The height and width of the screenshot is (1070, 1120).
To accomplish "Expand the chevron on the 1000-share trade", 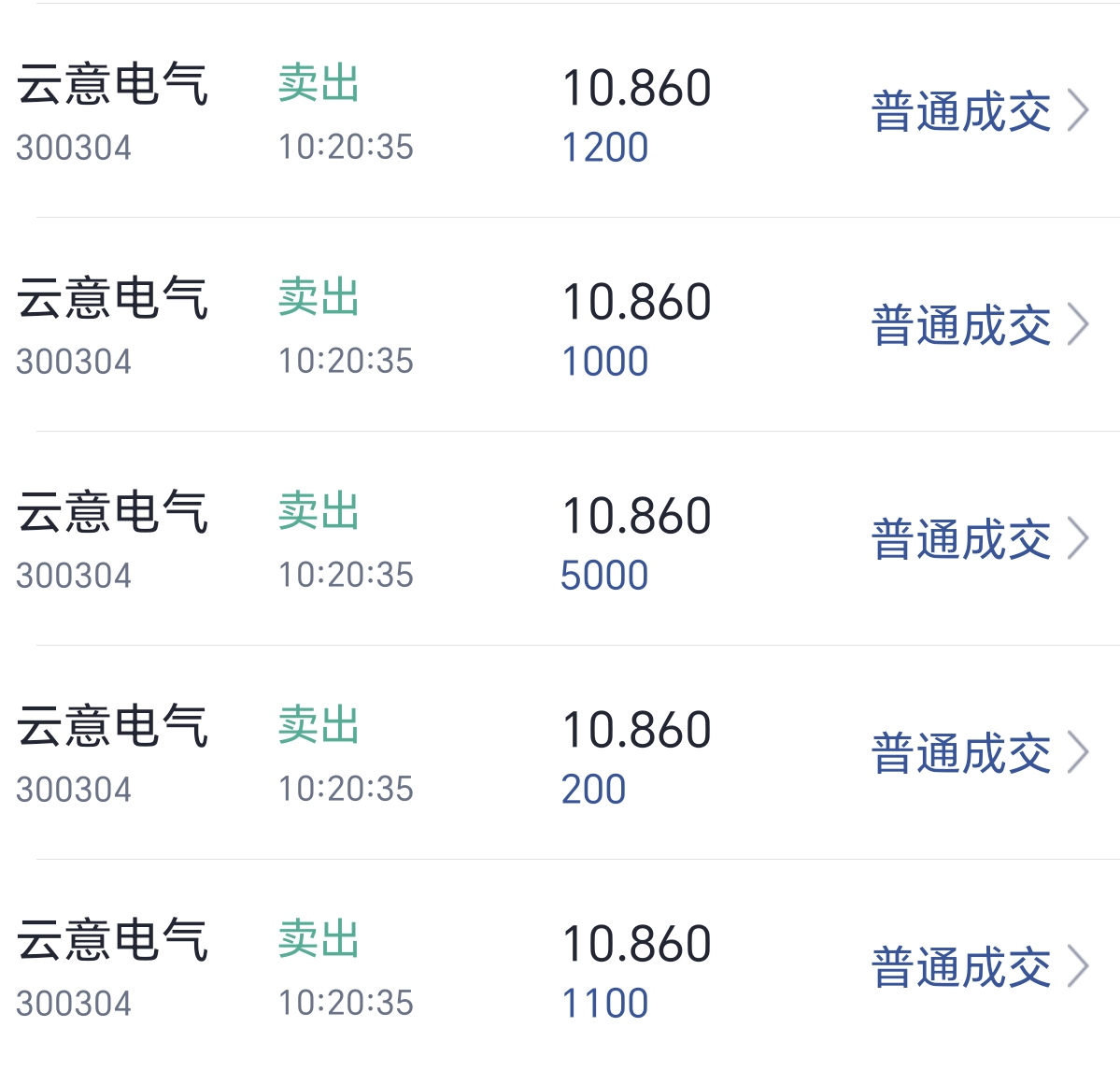I will point(1078,325).
